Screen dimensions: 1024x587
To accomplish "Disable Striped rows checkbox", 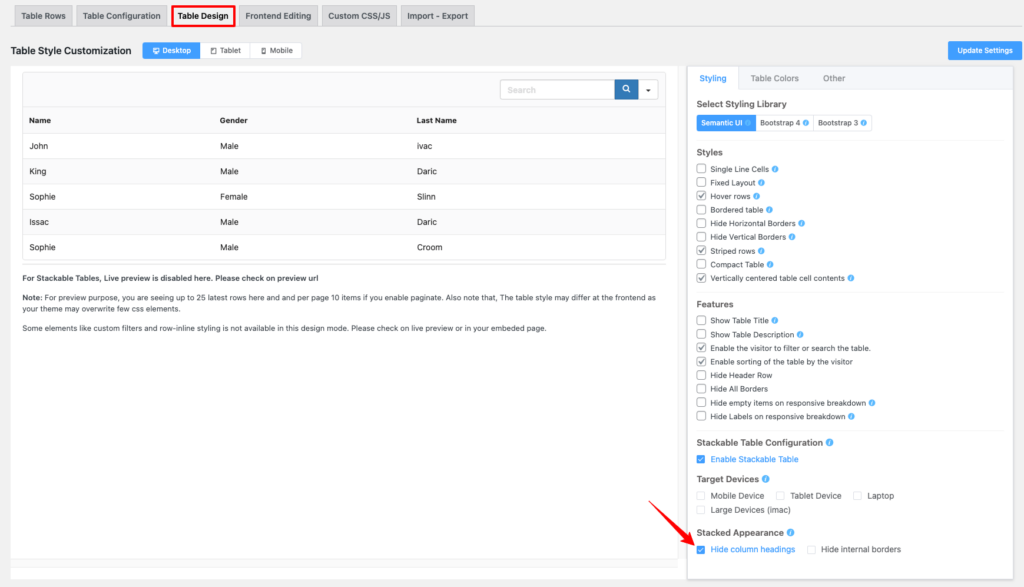I will click(701, 251).
